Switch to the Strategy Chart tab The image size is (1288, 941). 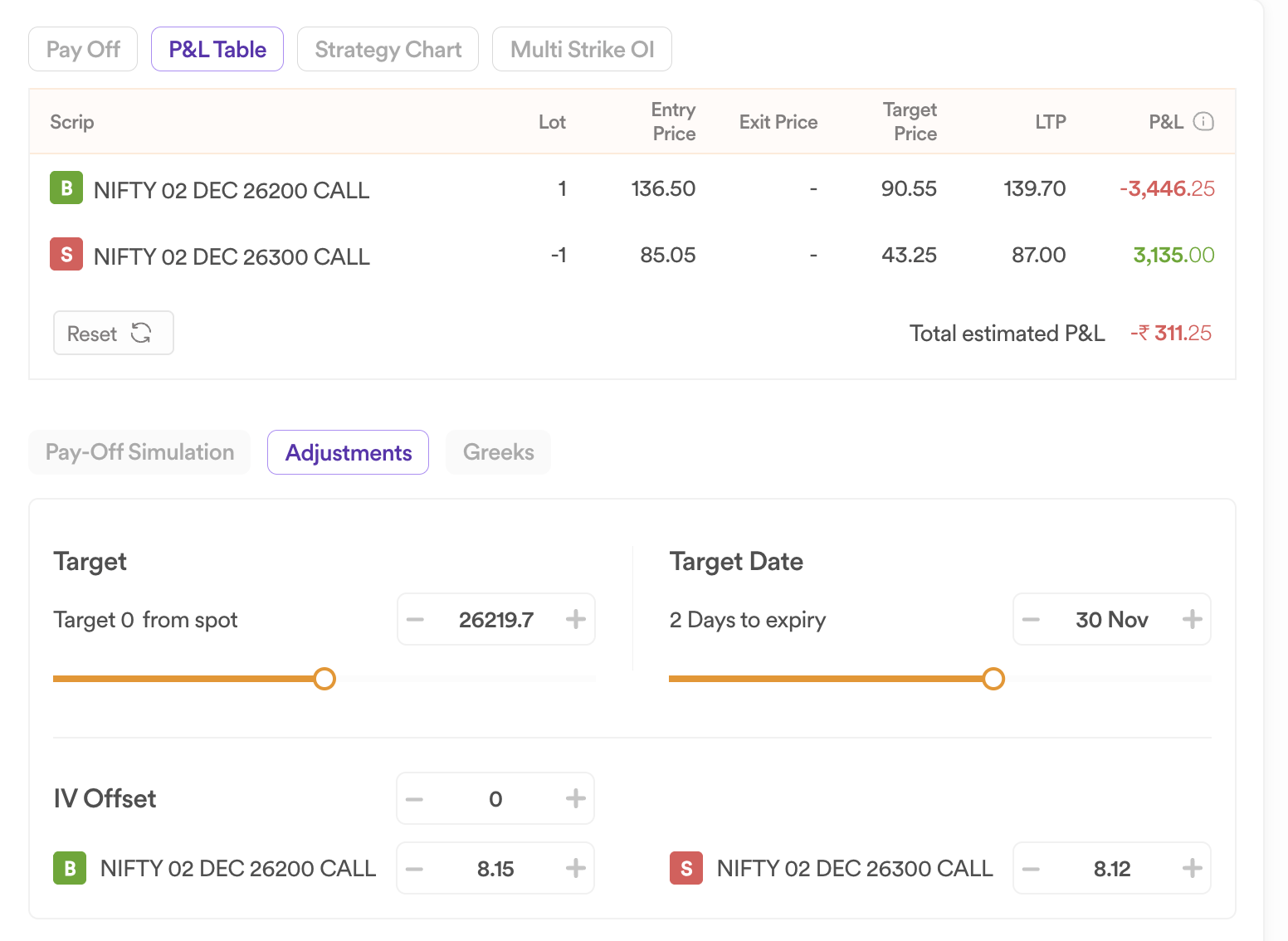click(388, 50)
